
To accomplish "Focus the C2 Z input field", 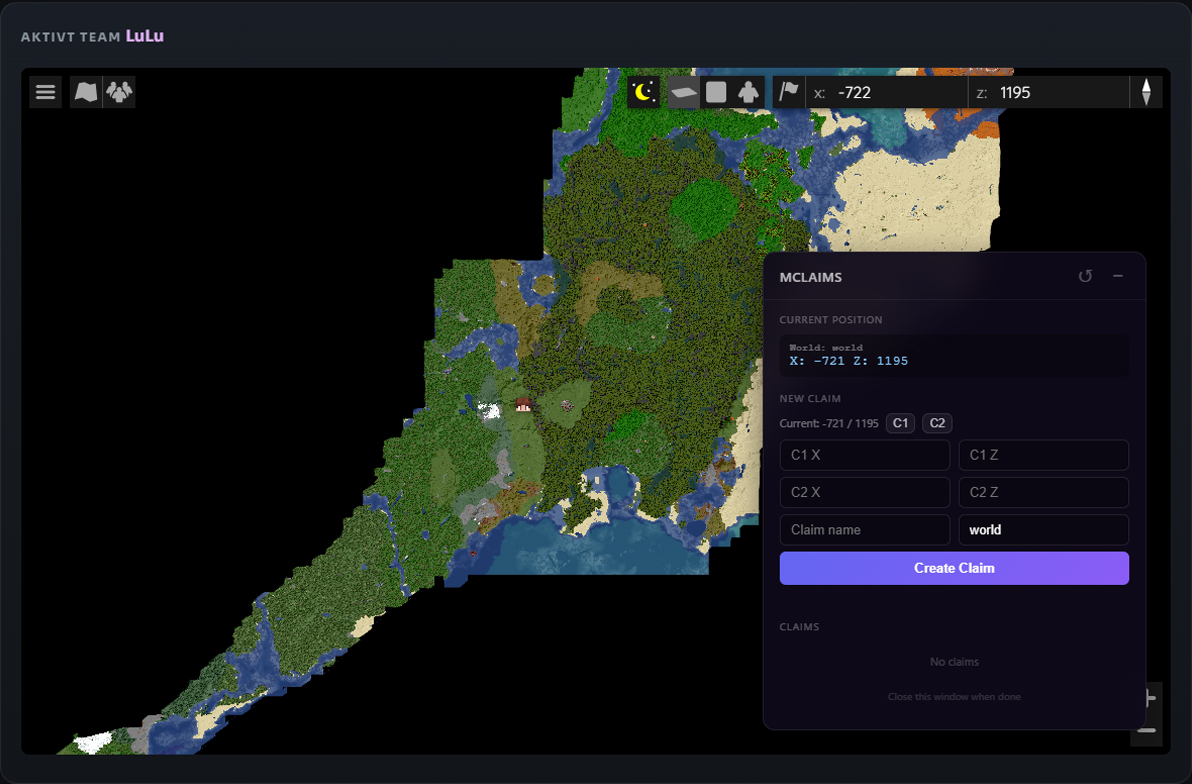I will pyautogui.click(x=1044, y=492).
